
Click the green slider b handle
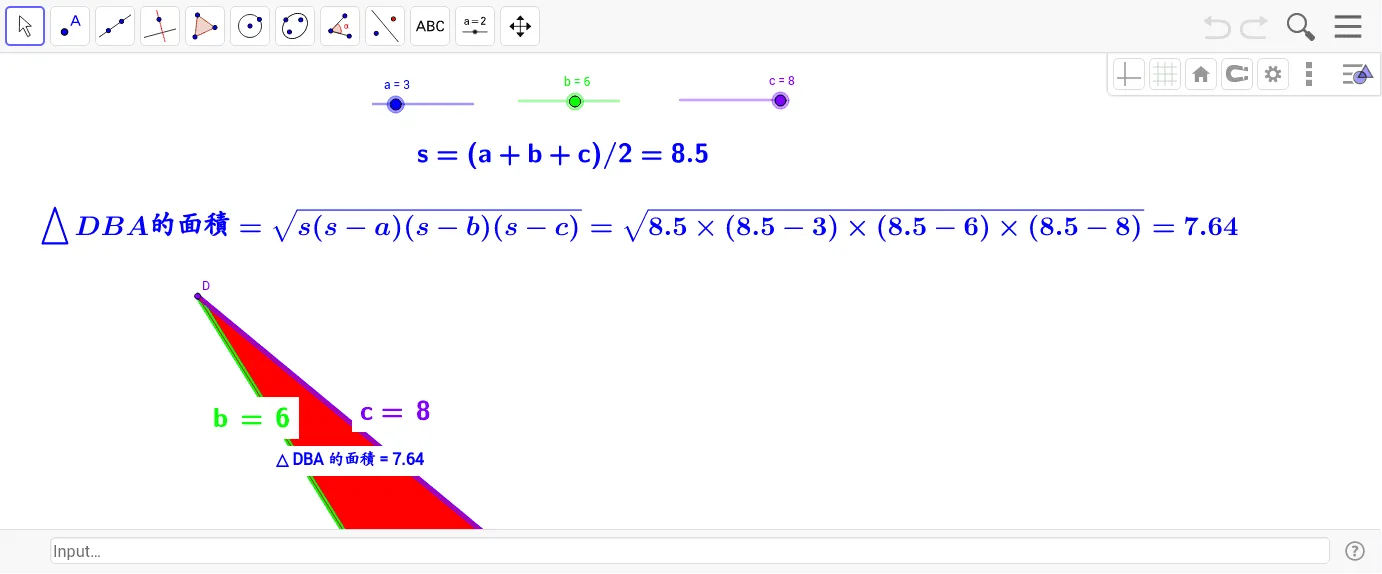575,101
